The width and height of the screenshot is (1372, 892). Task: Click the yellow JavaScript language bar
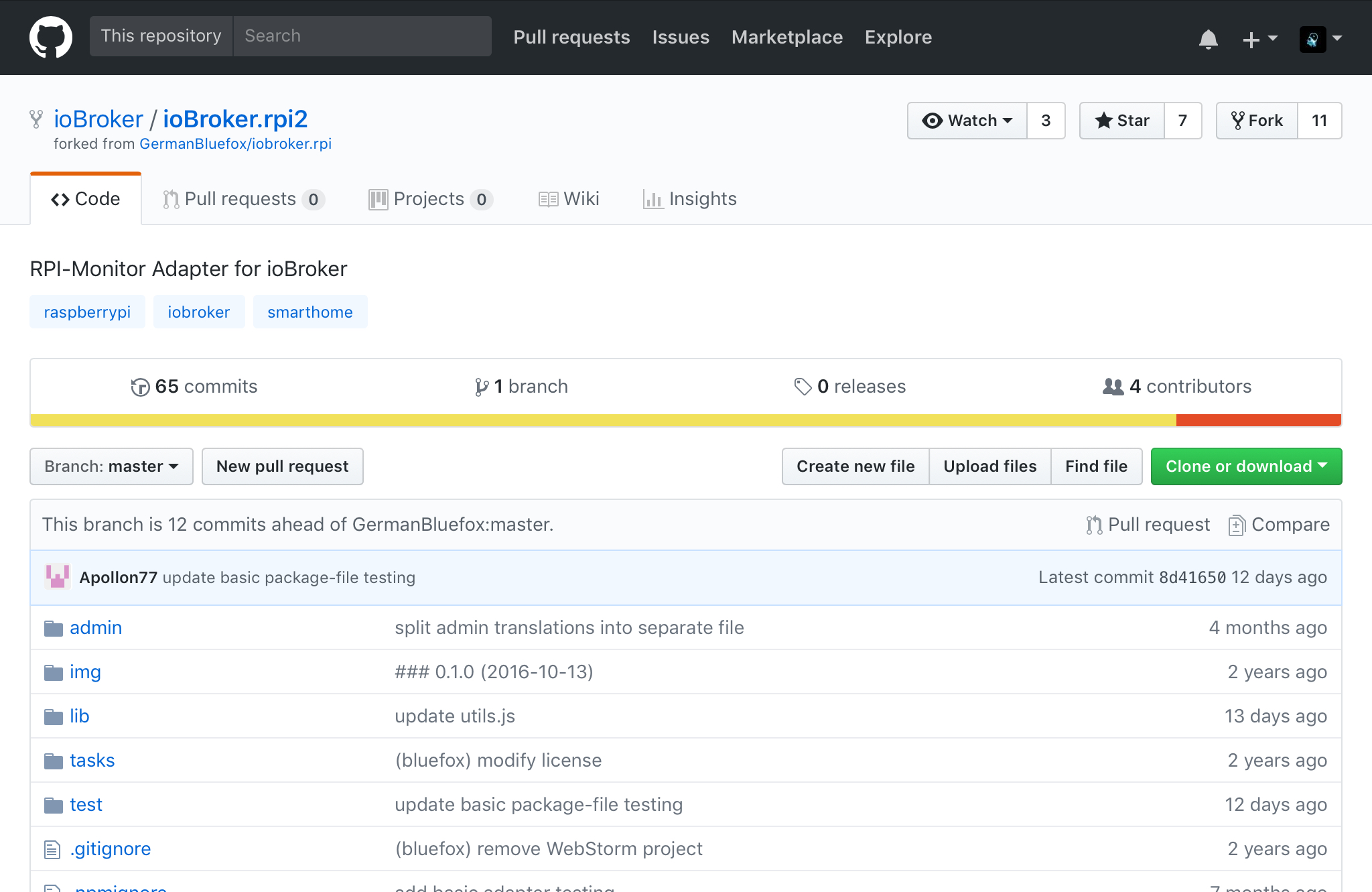(x=603, y=420)
